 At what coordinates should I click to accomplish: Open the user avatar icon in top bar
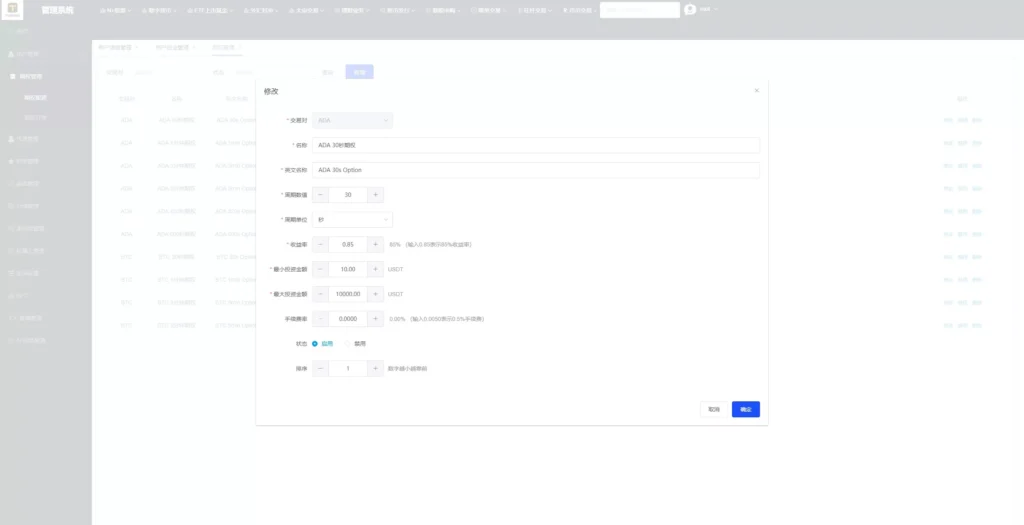point(690,10)
